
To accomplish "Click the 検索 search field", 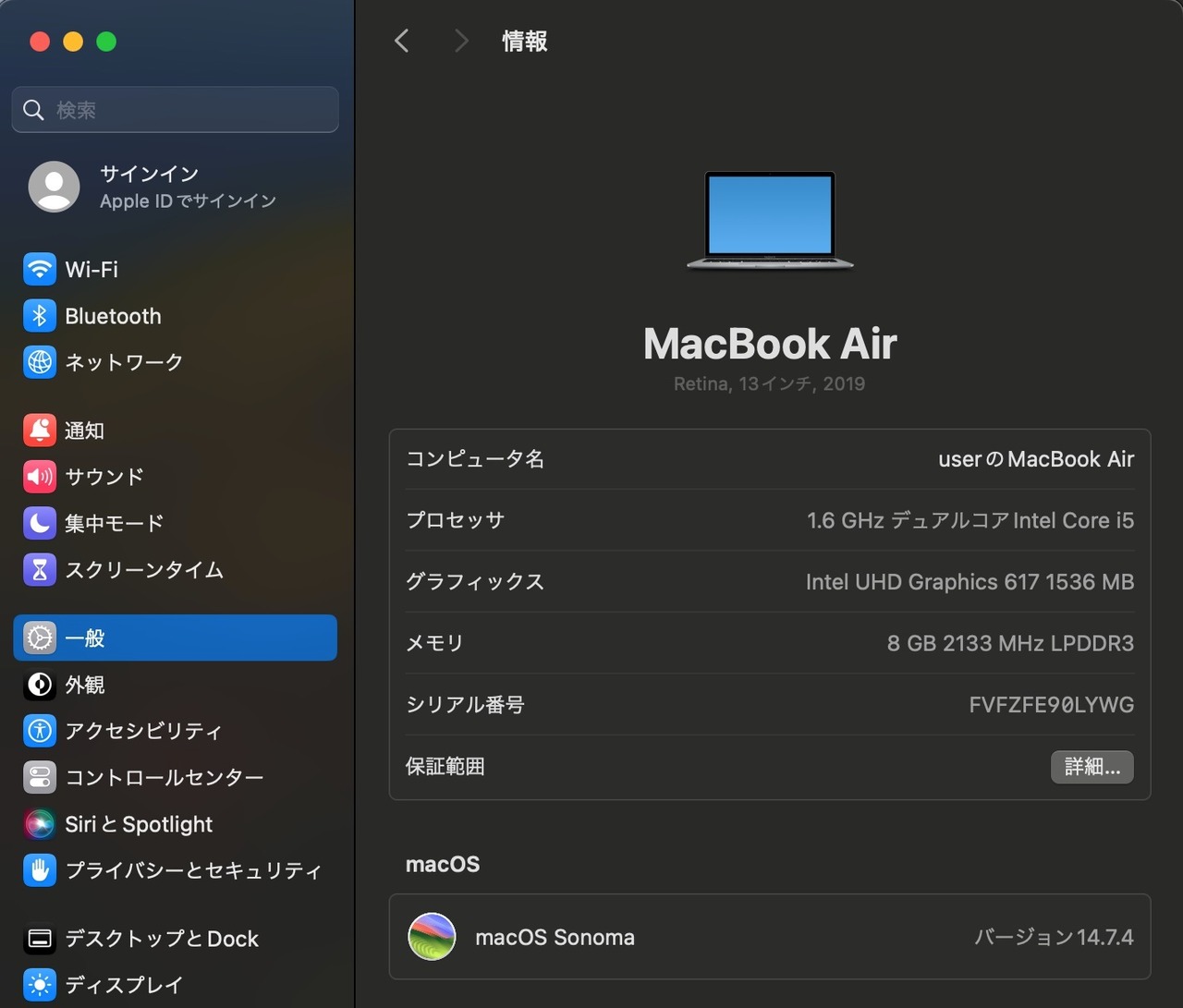I will click(176, 110).
